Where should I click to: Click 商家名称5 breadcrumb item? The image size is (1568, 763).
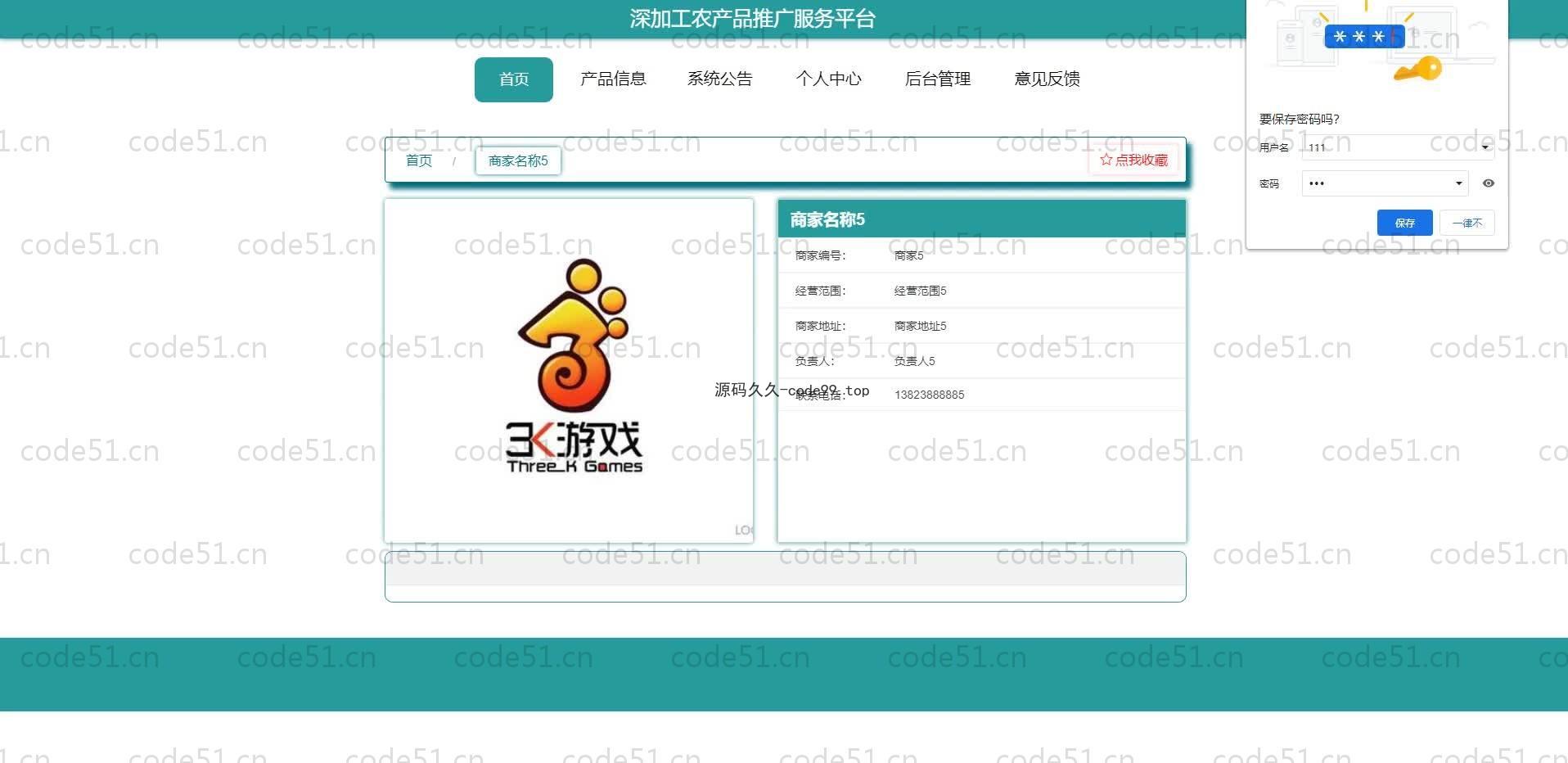[518, 160]
